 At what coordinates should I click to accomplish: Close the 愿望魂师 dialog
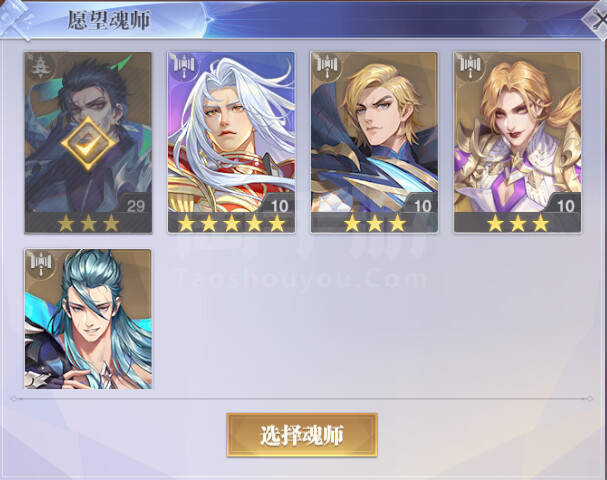[x=597, y=18]
